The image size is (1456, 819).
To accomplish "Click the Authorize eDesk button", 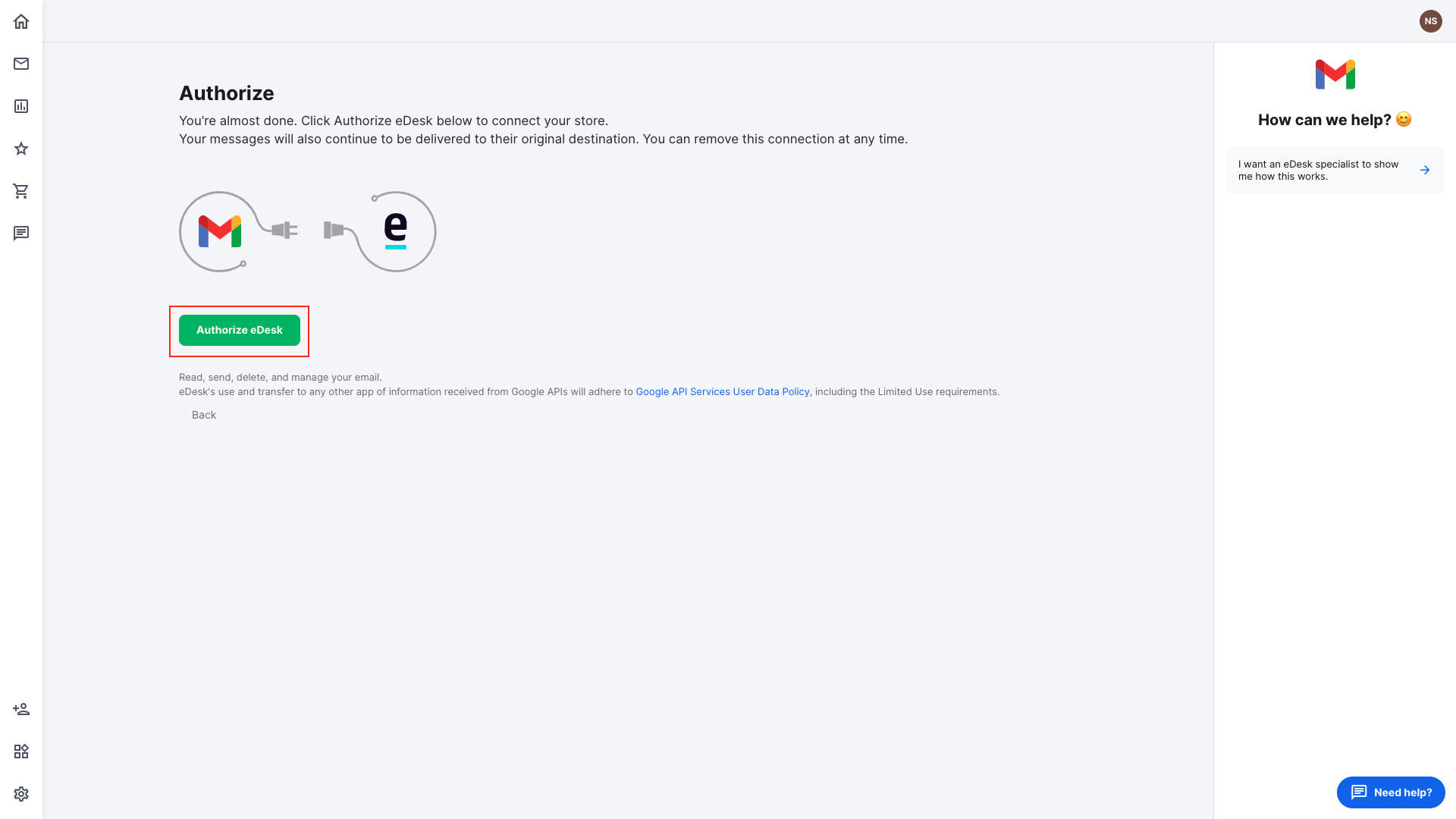I will click(x=240, y=330).
